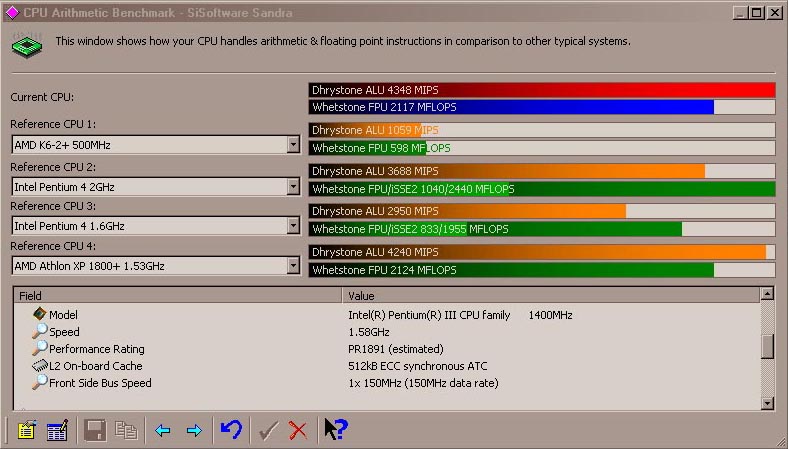
Task: Click the context help cursor-question icon
Action: point(336,429)
